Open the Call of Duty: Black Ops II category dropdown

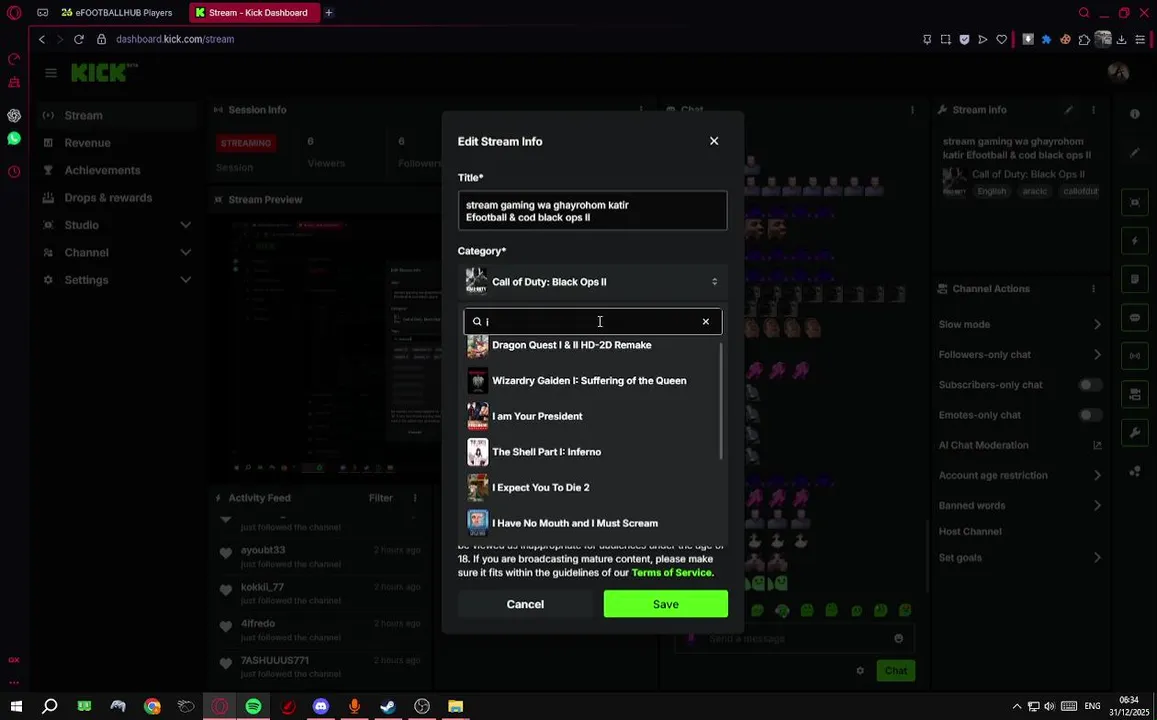(x=593, y=282)
